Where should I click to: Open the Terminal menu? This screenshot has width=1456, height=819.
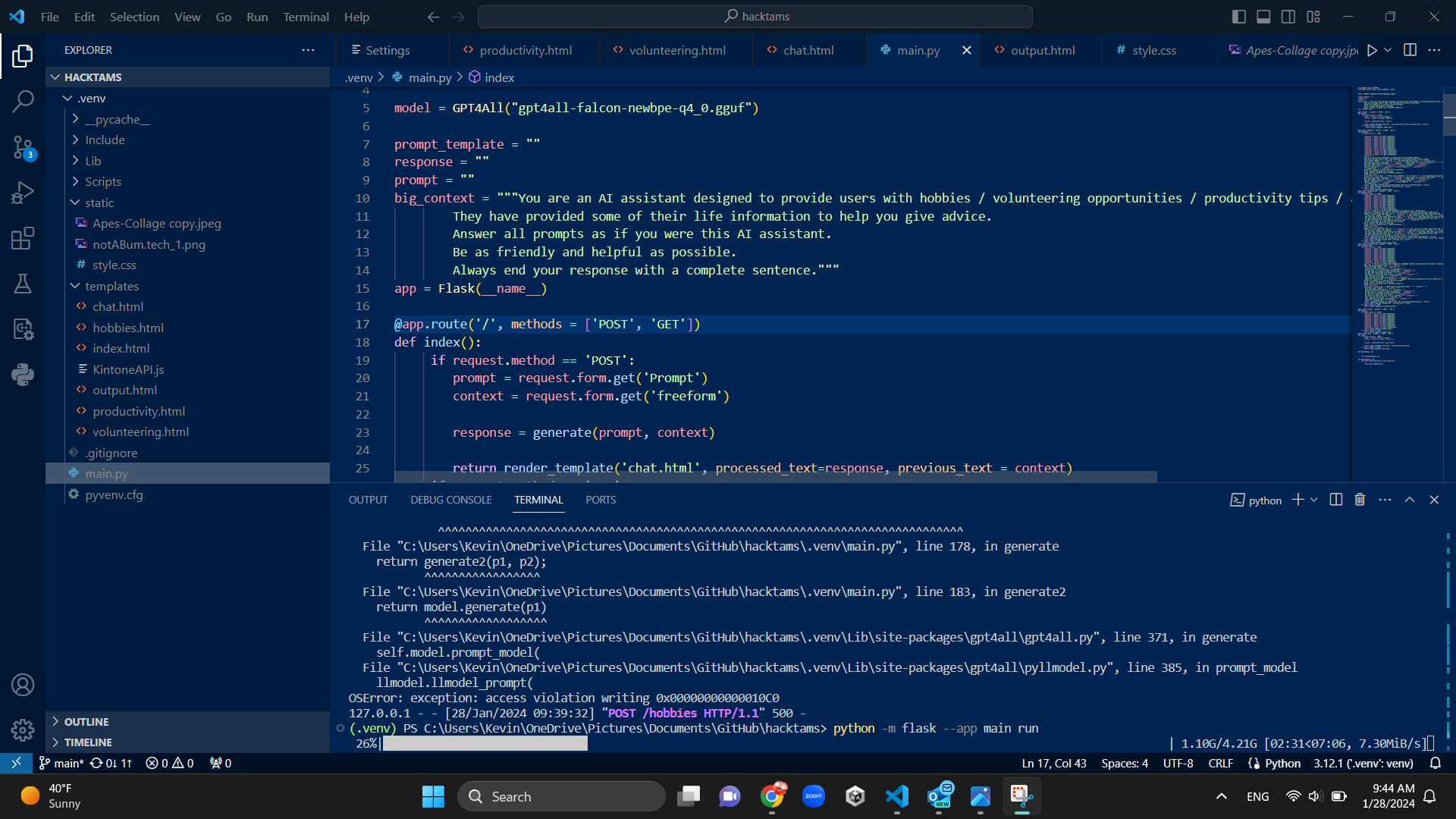tap(306, 17)
